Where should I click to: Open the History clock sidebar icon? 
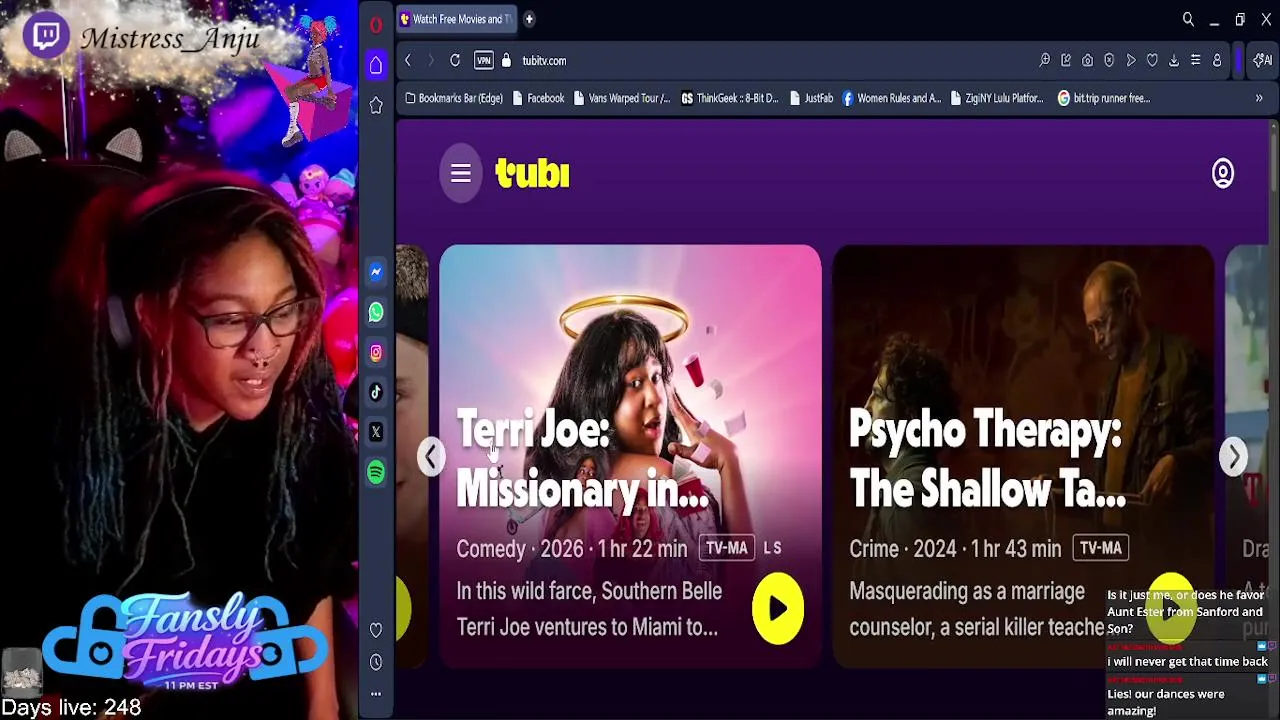click(376, 662)
